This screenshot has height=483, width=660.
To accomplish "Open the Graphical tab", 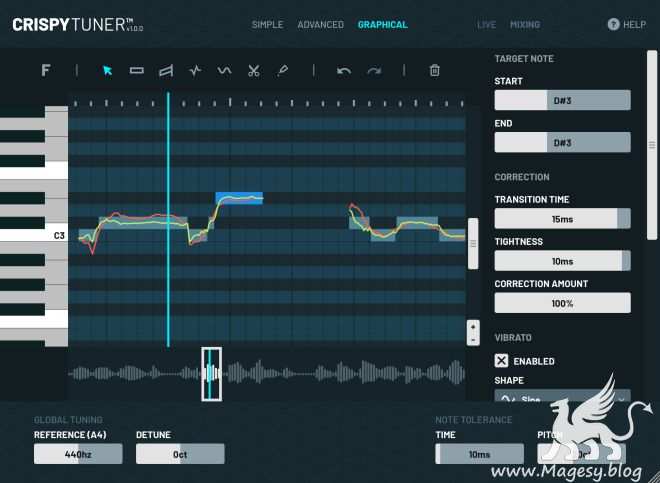I will pyautogui.click(x=383, y=25).
